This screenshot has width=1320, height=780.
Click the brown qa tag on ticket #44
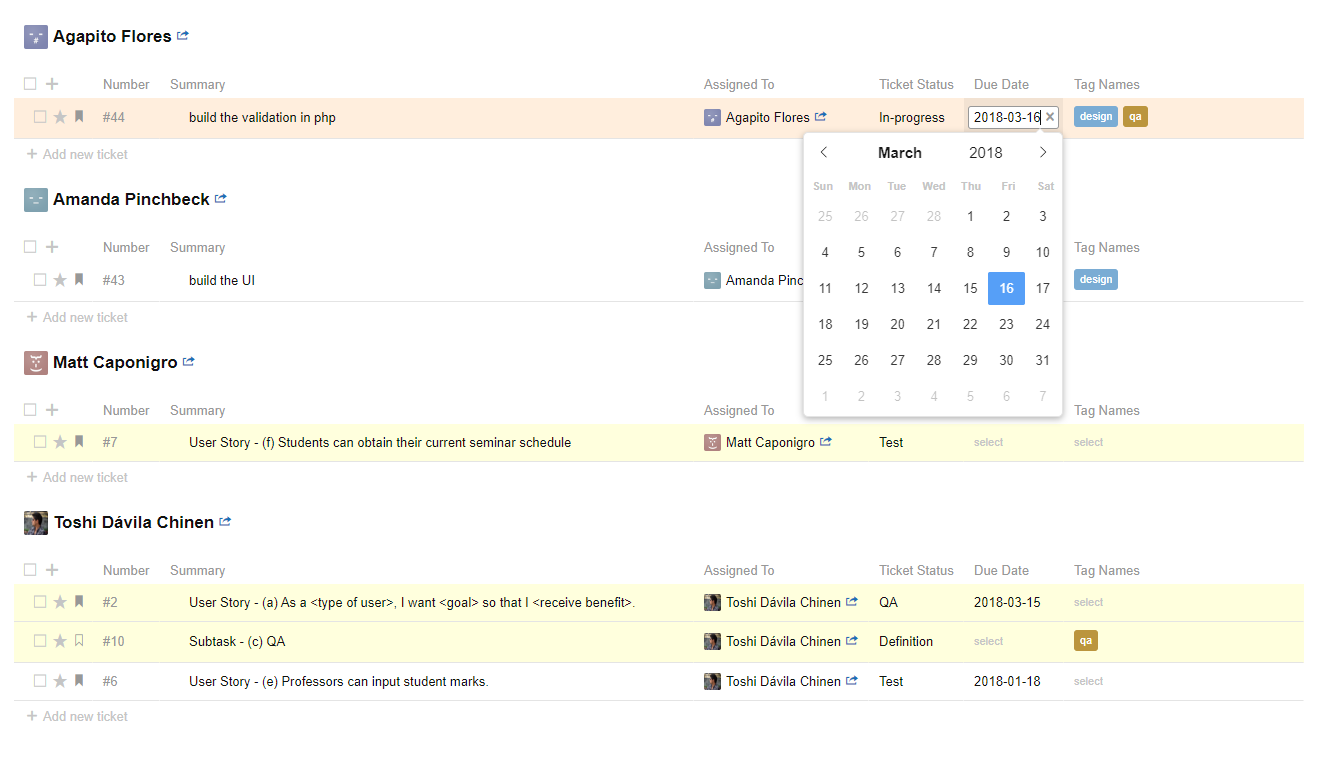[1135, 117]
